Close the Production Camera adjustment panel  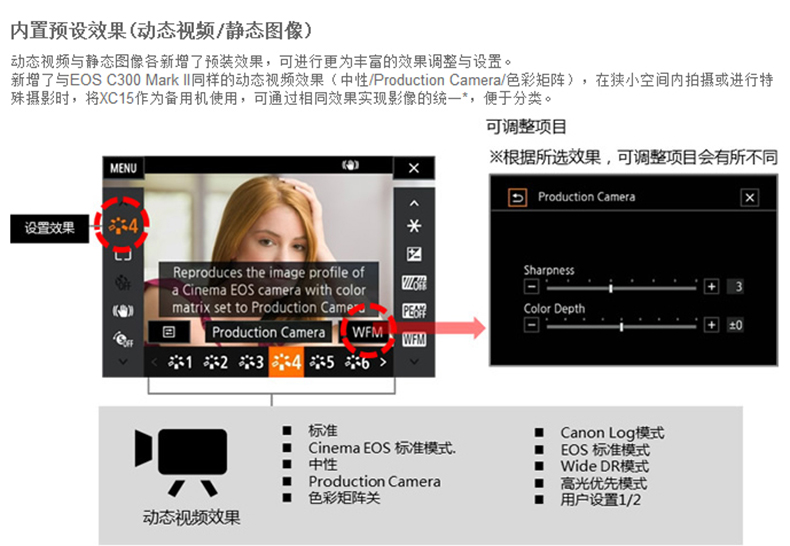pos(750,197)
